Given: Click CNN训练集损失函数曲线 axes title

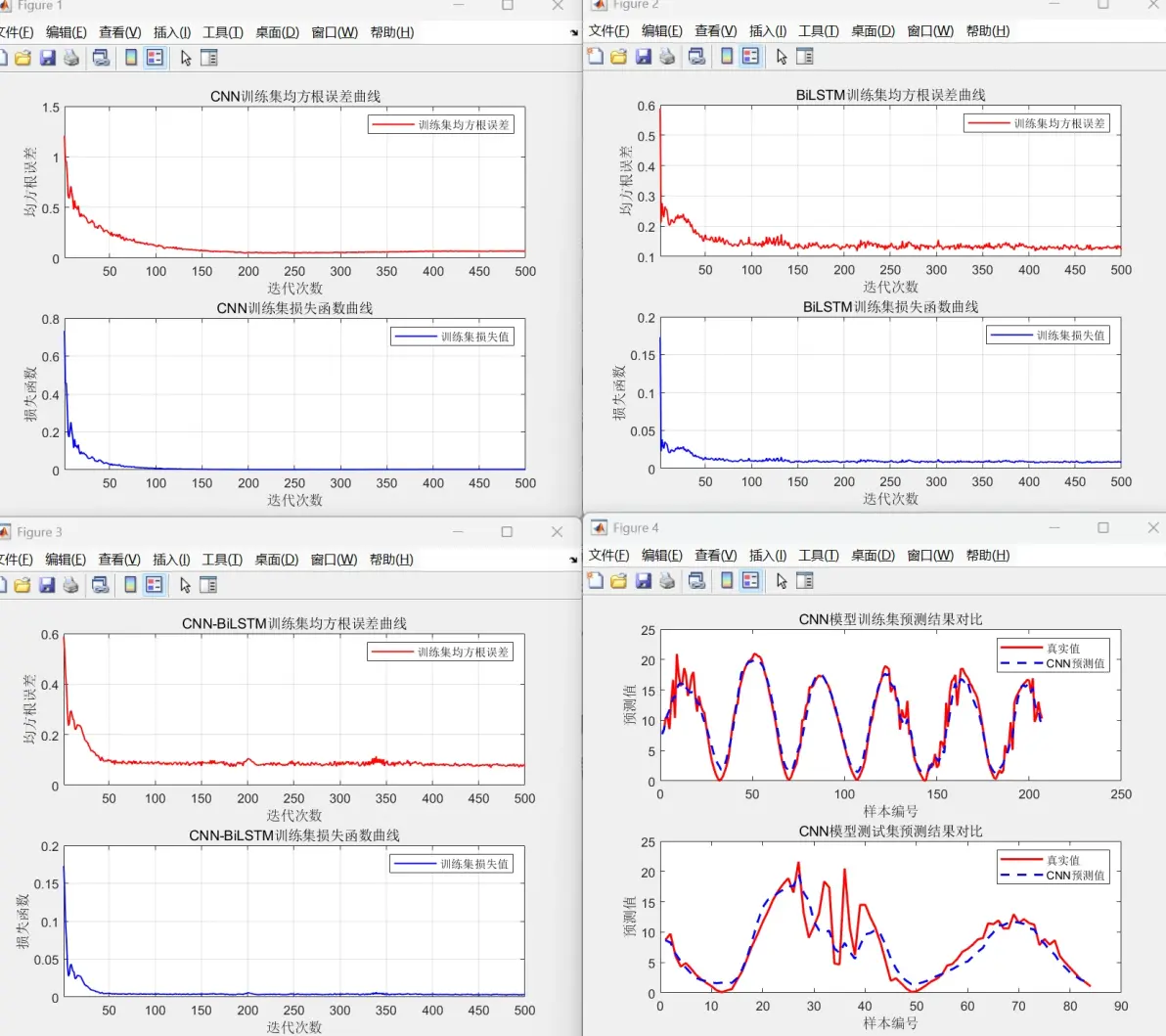Looking at the screenshot, I should pos(295,308).
